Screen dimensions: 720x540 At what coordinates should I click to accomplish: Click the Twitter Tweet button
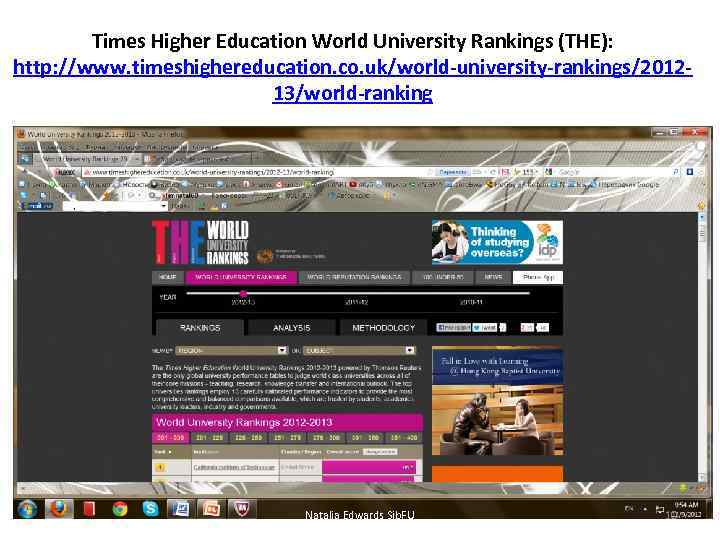click(x=485, y=327)
